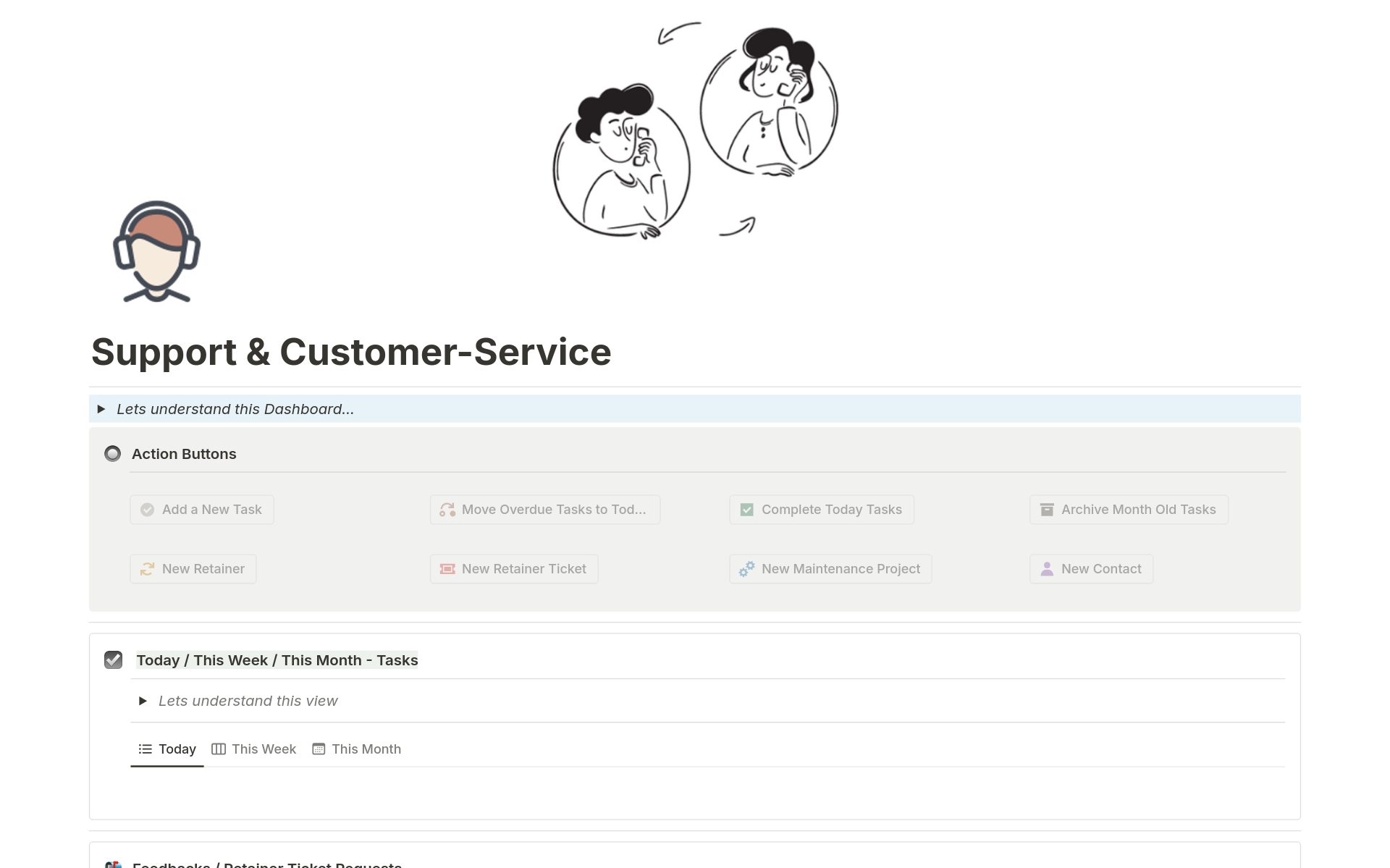Switch to the This Week tab
The width and height of the screenshot is (1390, 868).
pos(254,749)
